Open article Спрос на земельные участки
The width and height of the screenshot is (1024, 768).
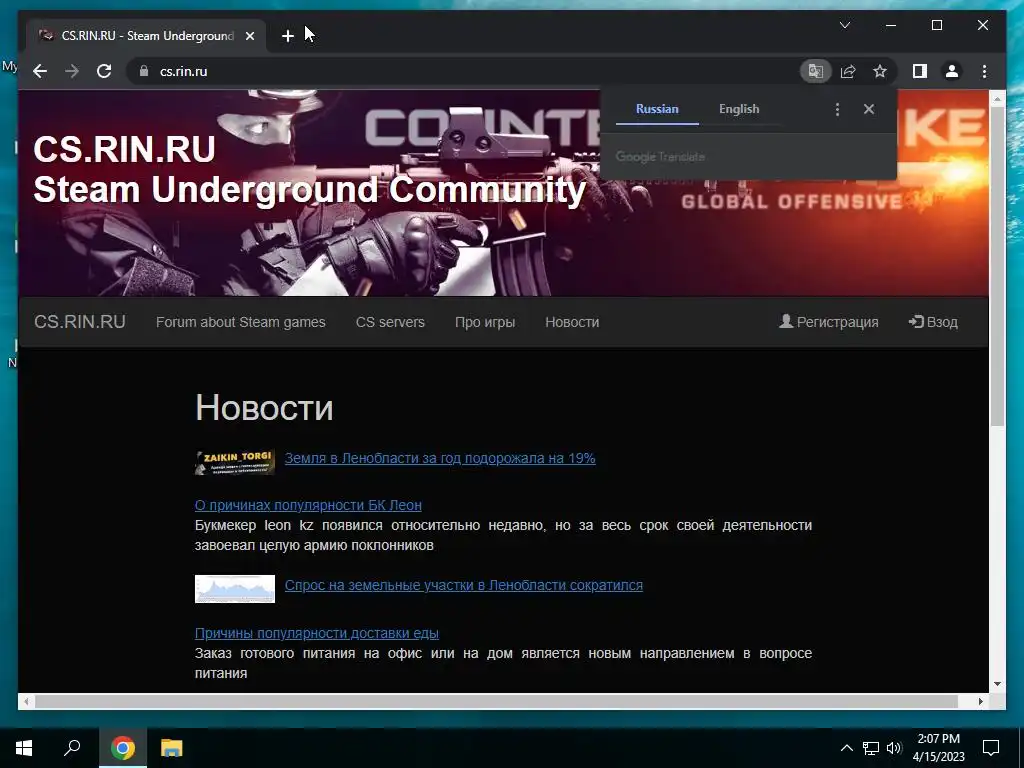point(464,585)
